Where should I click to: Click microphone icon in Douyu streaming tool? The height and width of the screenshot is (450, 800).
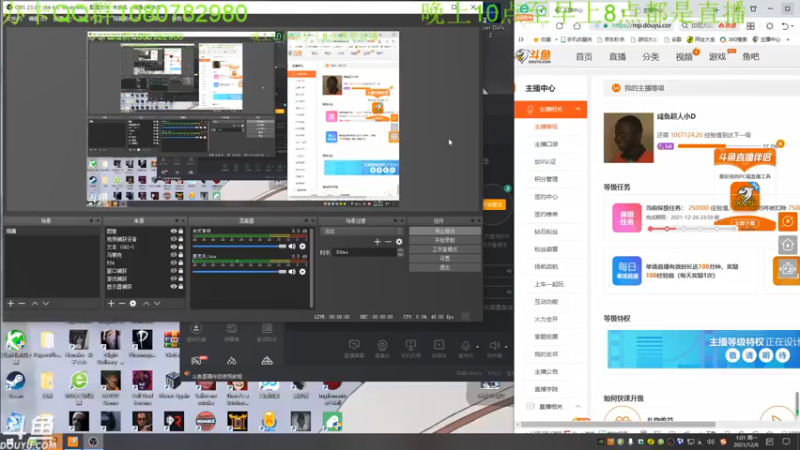[x=465, y=348]
